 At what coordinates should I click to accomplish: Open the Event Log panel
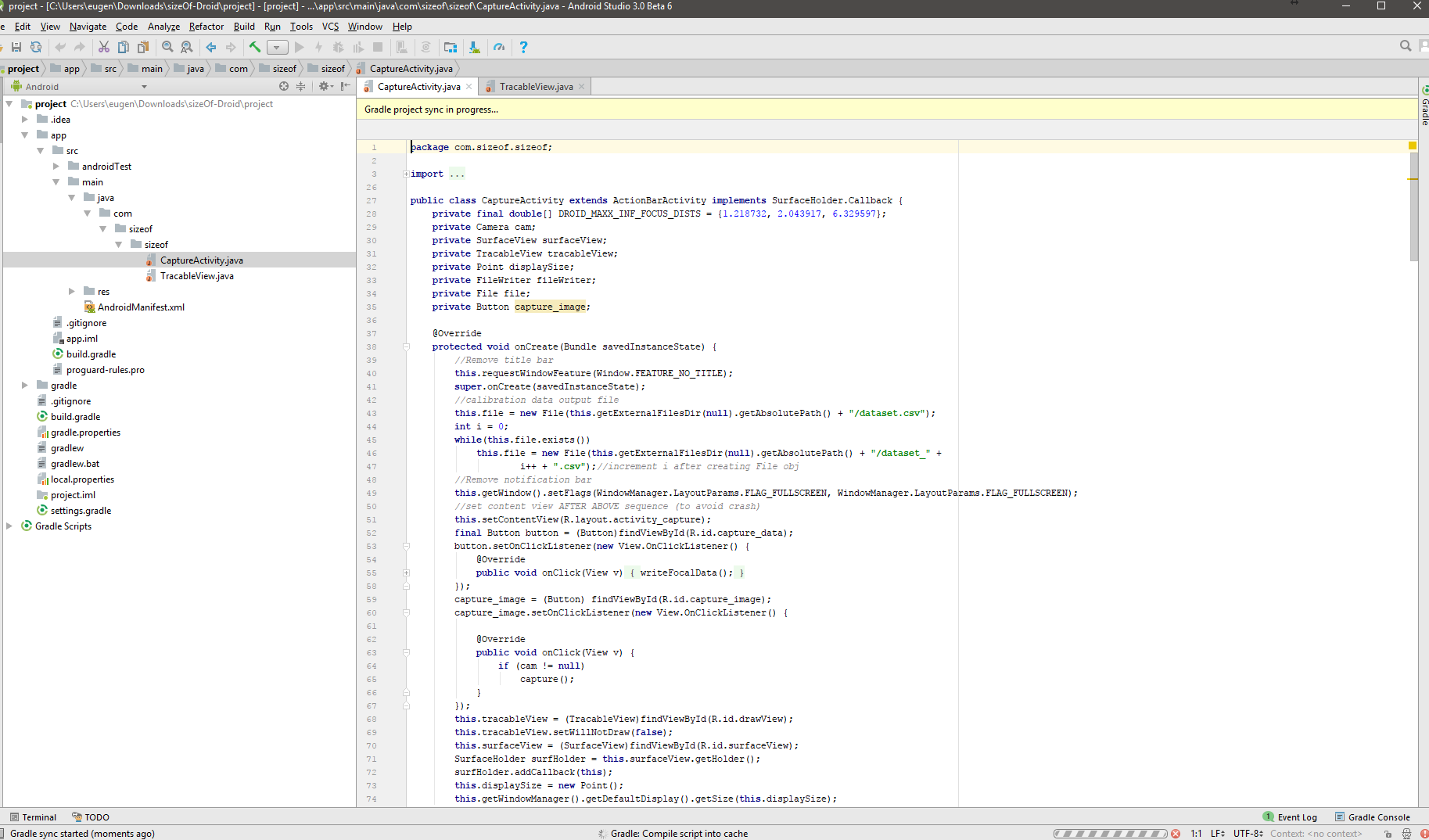1291,817
